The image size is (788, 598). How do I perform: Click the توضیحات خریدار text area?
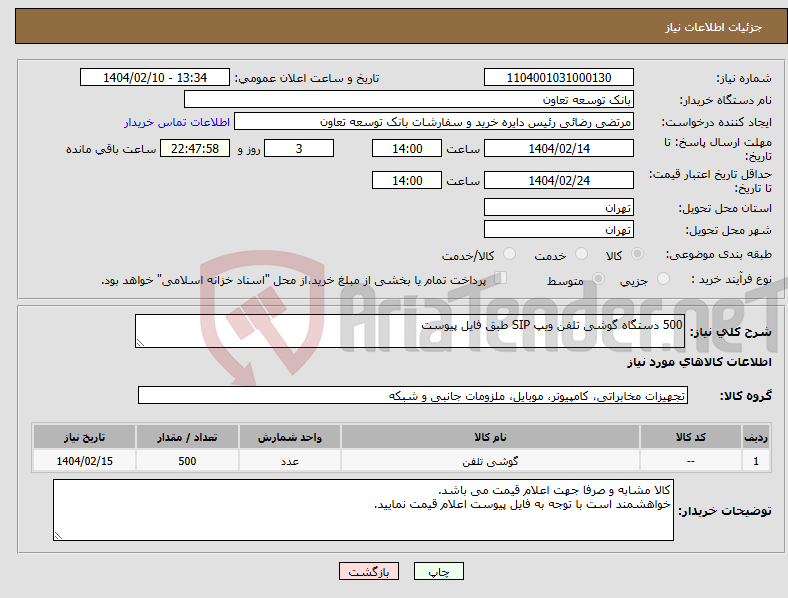pyautogui.click(x=363, y=510)
